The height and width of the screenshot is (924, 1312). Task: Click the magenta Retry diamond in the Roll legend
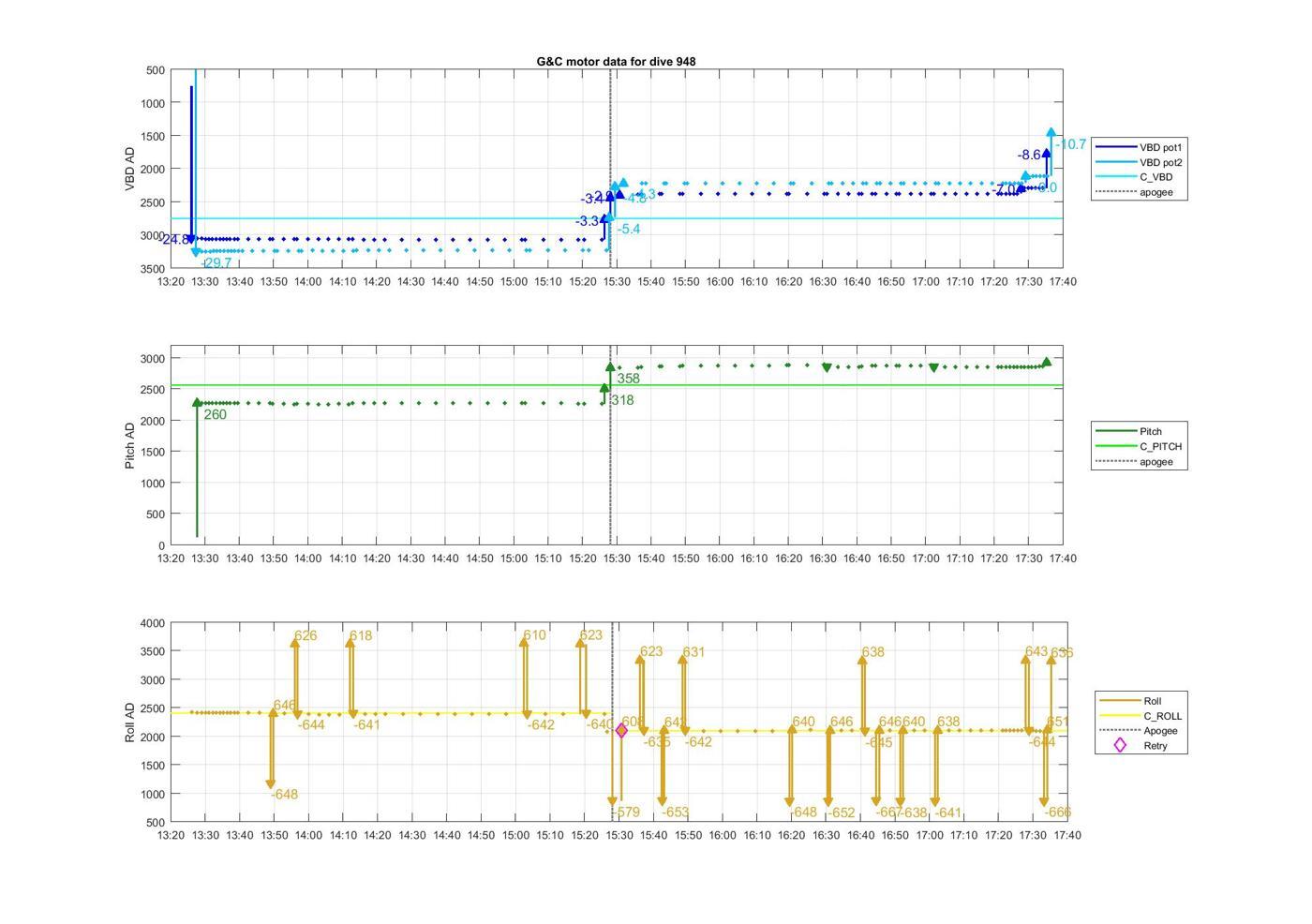1119,746
